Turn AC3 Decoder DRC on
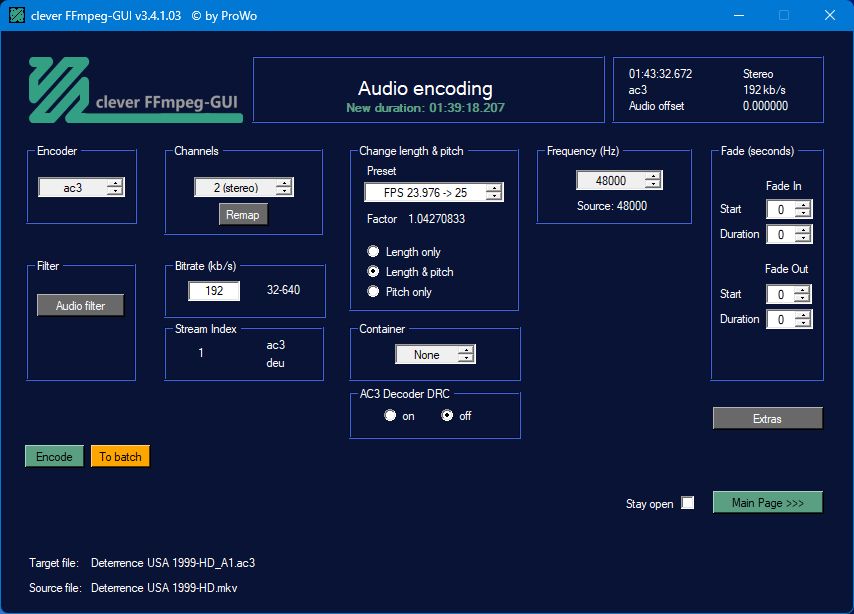The width and height of the screenshot is (854, 614). pos(390,416)
